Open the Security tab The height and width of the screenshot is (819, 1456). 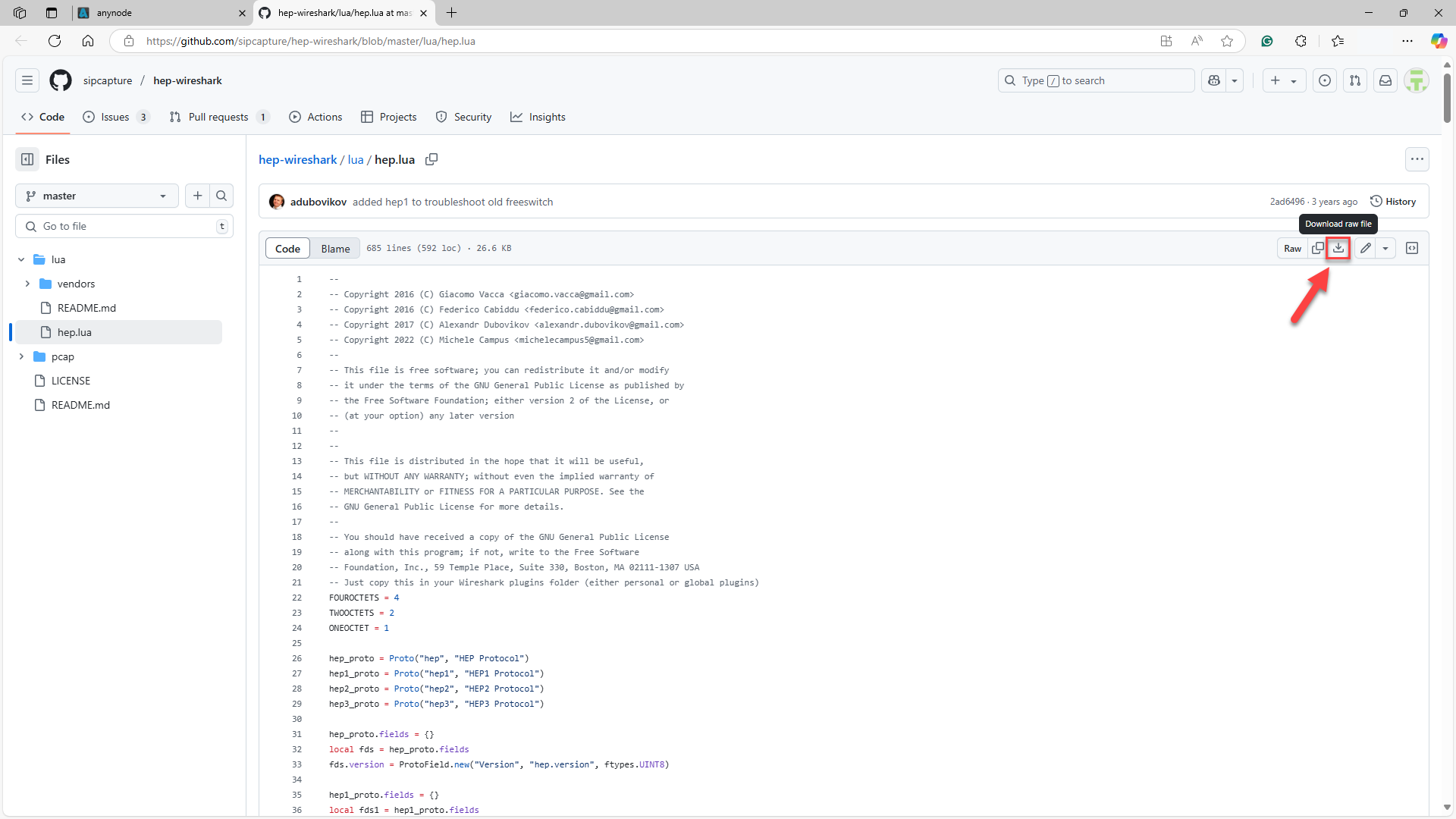pos(463,117)
